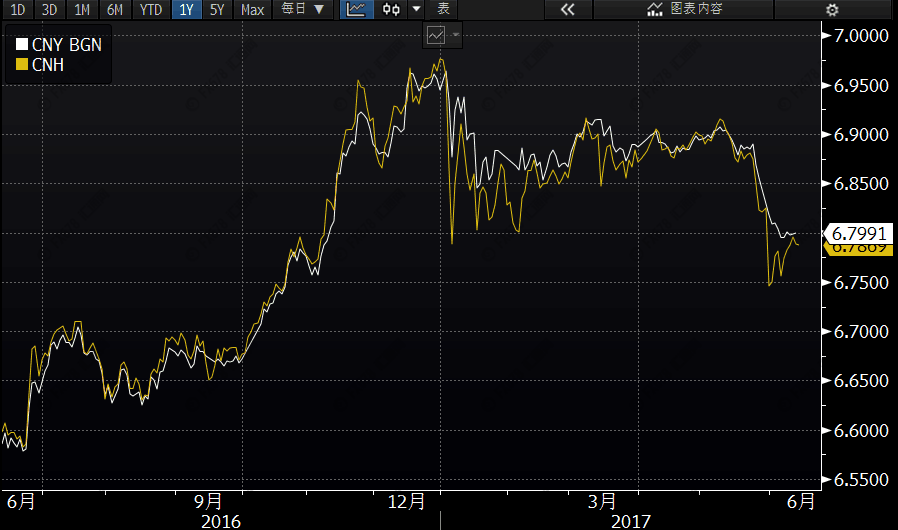Click the double left chevron collapse icon
The image size is (898, 530).
point(567,10)
